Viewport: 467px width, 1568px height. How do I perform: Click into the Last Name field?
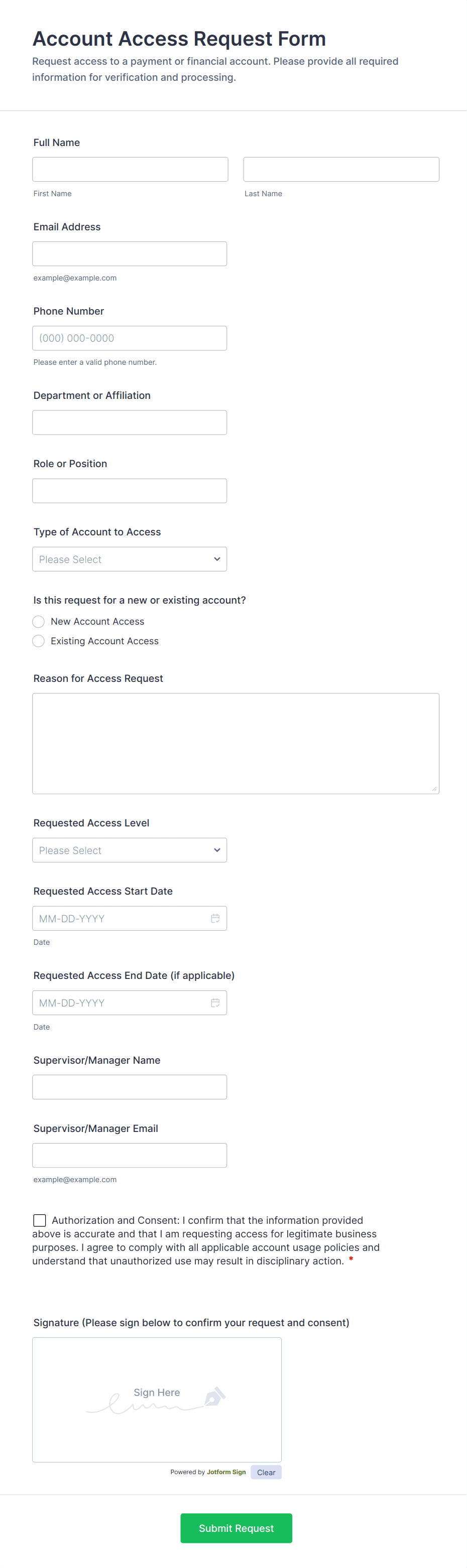341,169
